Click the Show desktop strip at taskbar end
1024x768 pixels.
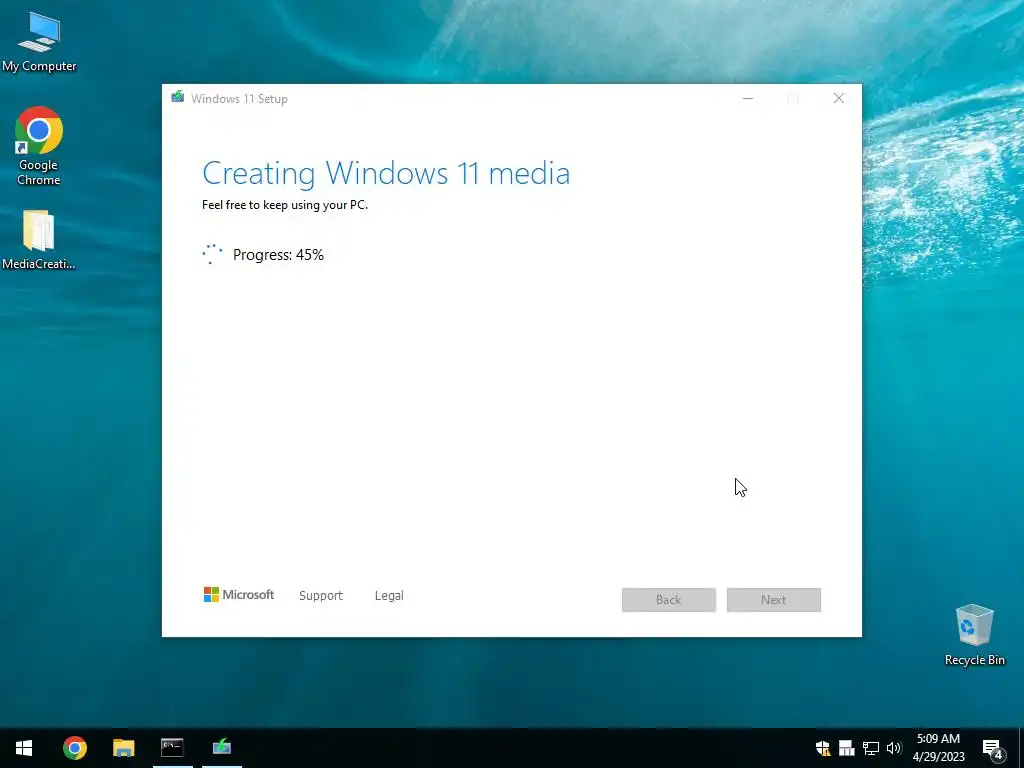[x=1021, y=748]
